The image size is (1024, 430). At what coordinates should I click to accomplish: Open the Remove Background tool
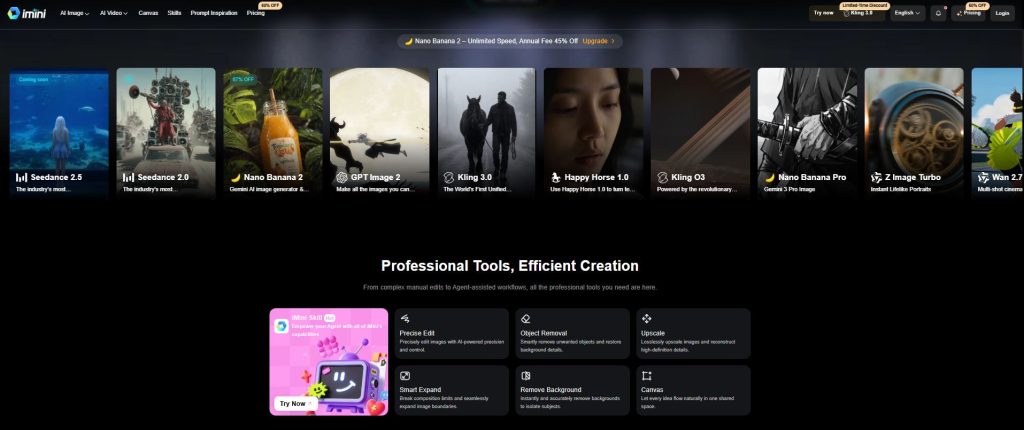coord(572,390)
